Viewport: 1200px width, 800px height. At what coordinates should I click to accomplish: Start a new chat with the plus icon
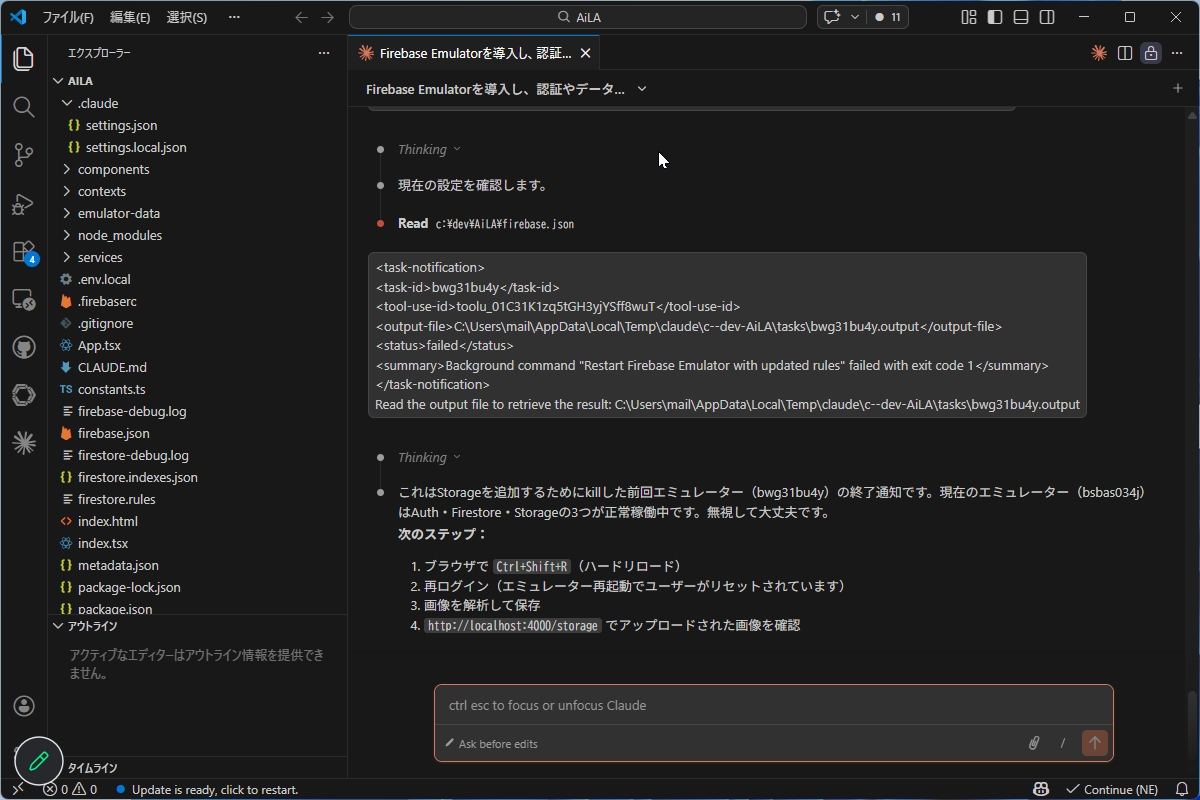coord(1178,88)
